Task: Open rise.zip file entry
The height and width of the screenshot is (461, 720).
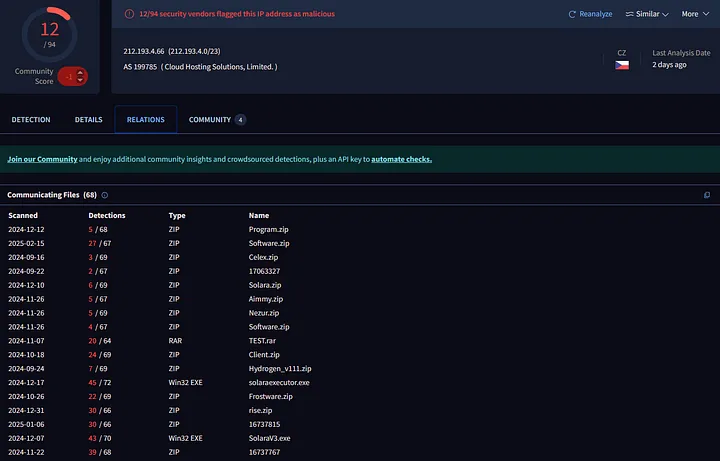Action: [260, 410]
